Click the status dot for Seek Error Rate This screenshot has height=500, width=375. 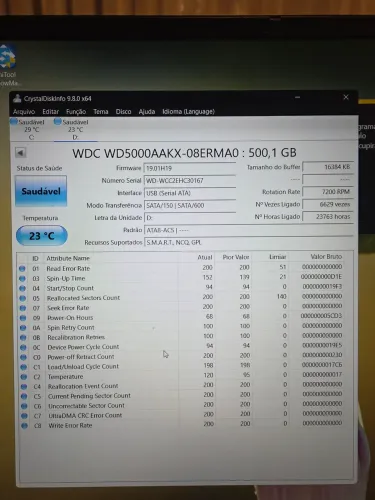coord(23,308)
